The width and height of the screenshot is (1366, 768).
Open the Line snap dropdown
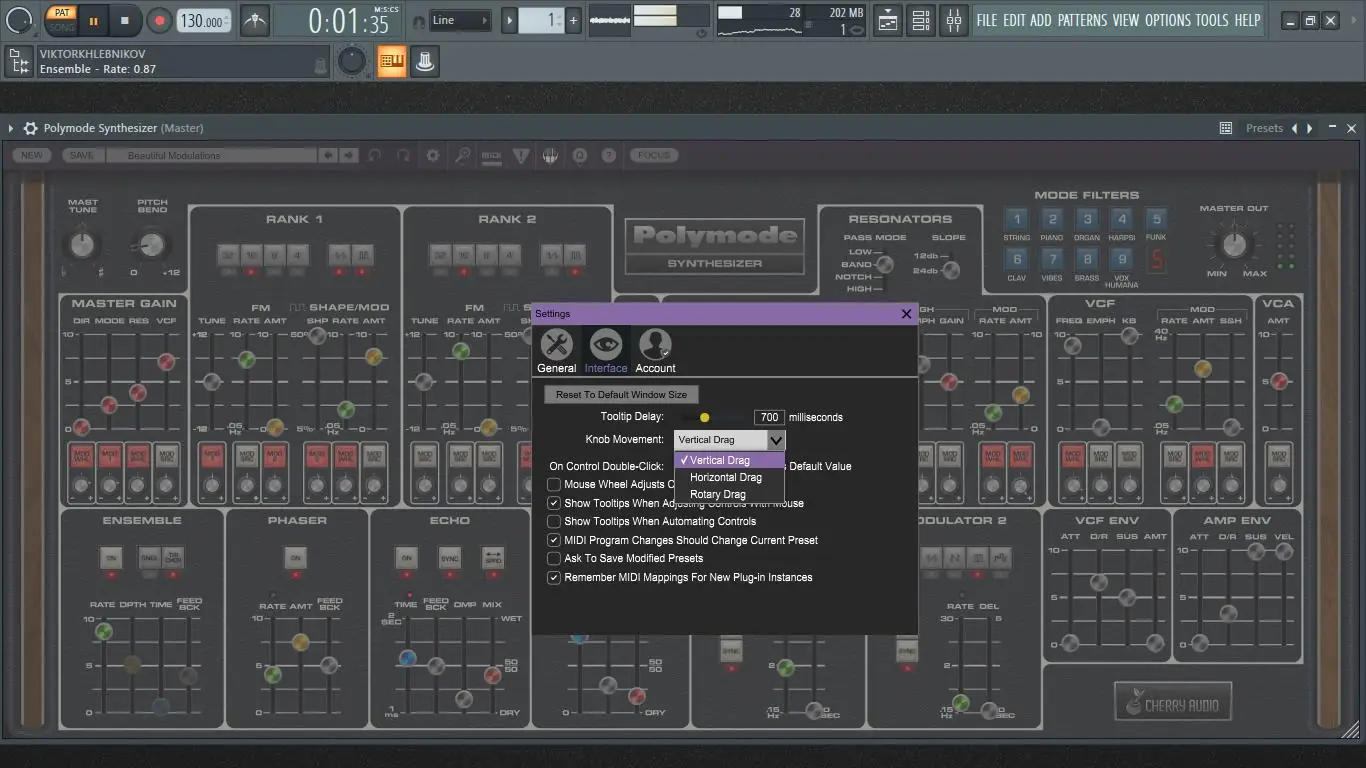(x=460, y=20)
